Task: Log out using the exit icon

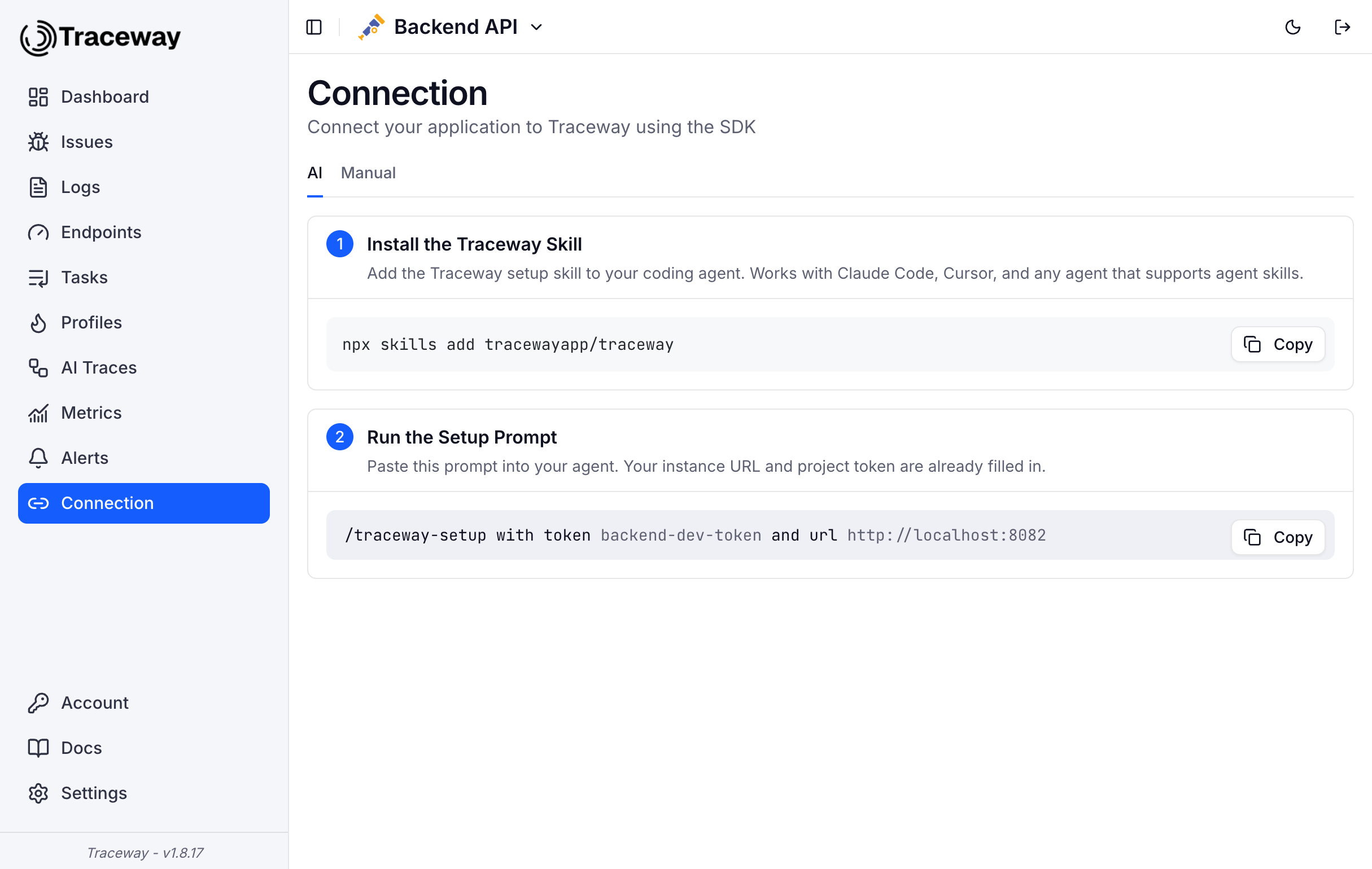Action: point(1342,27)
